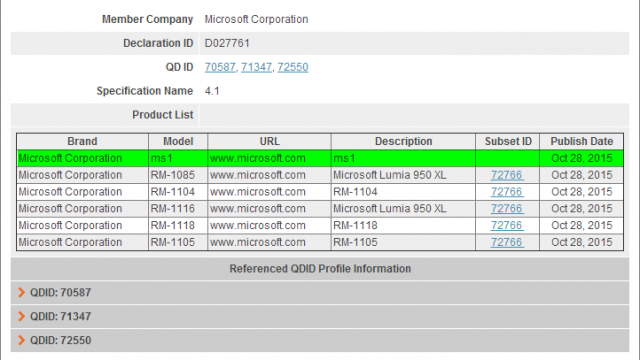Click Oct 28, 2015 in the RM-1118 row
The width and height of the screenshot is (640, 360).
582,225
